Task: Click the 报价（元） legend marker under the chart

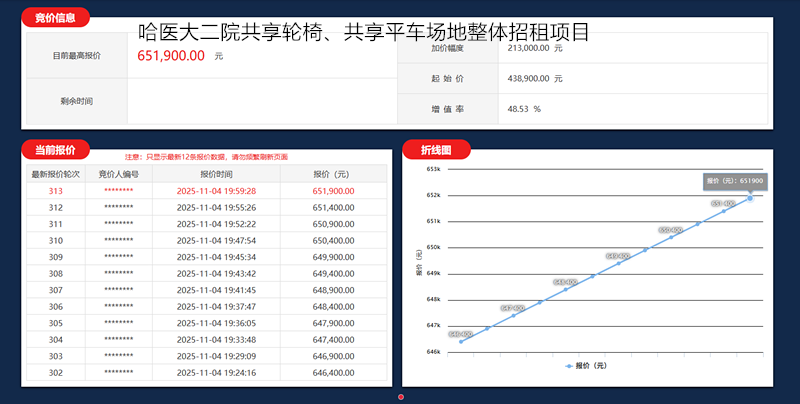Action: pyautogui.click(x=568, y=366)
